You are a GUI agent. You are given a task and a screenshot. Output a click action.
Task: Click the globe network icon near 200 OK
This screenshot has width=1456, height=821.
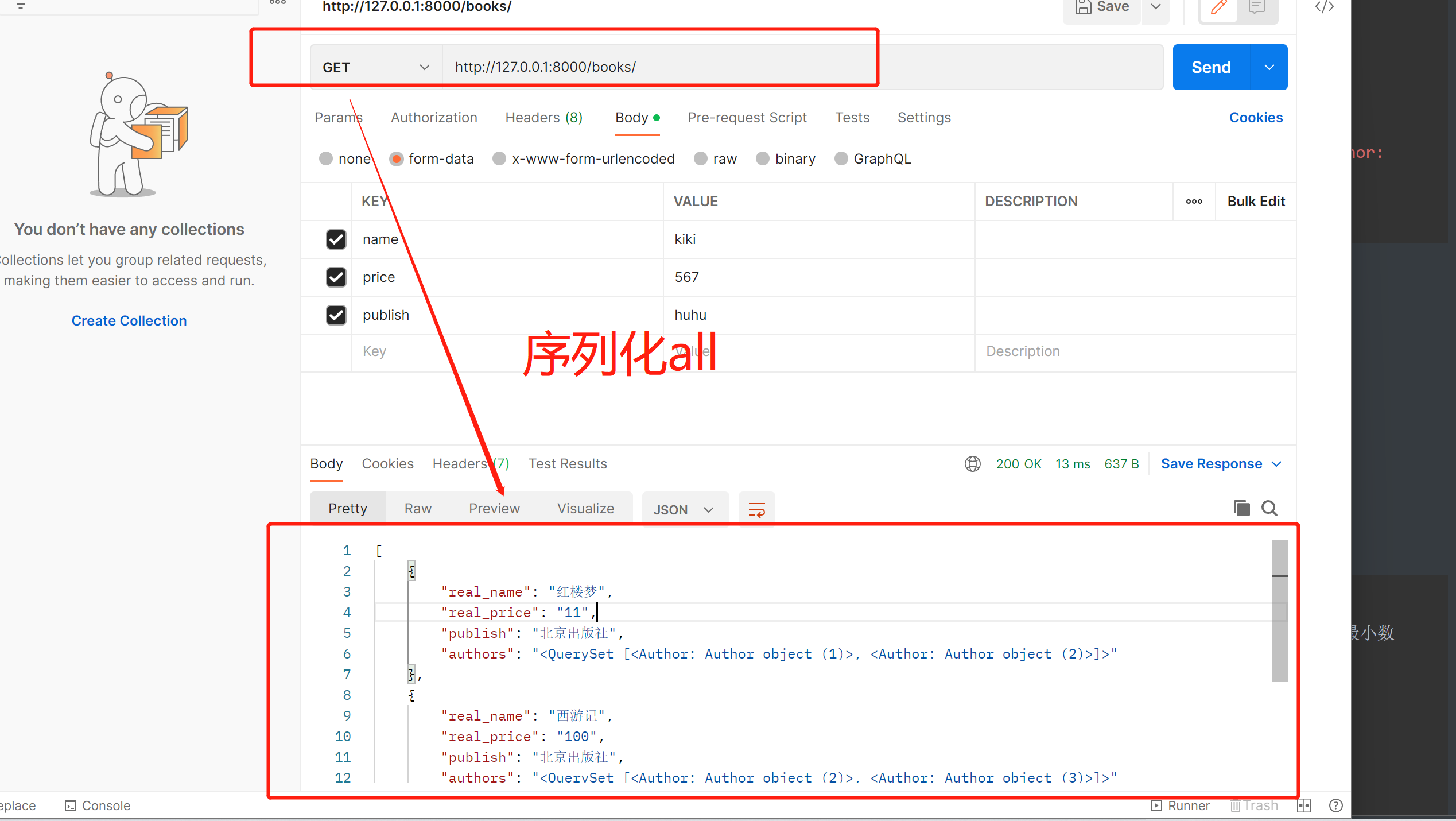pyautogui.click(x=972, y=464)
